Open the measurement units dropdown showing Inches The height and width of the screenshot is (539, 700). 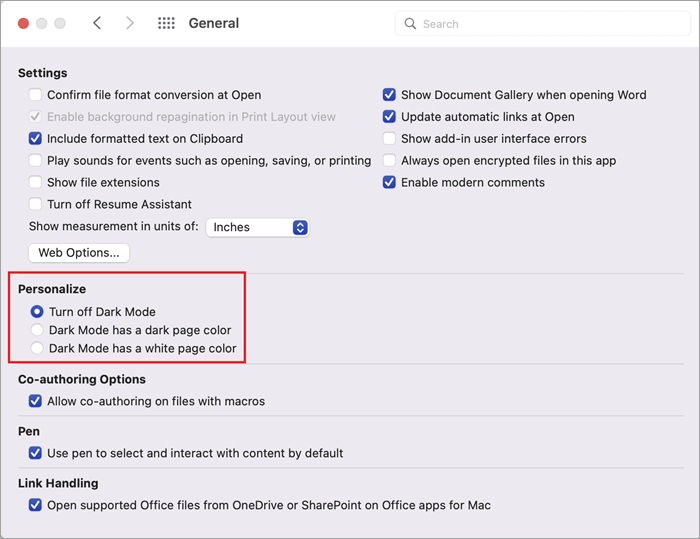coord(257,227)
